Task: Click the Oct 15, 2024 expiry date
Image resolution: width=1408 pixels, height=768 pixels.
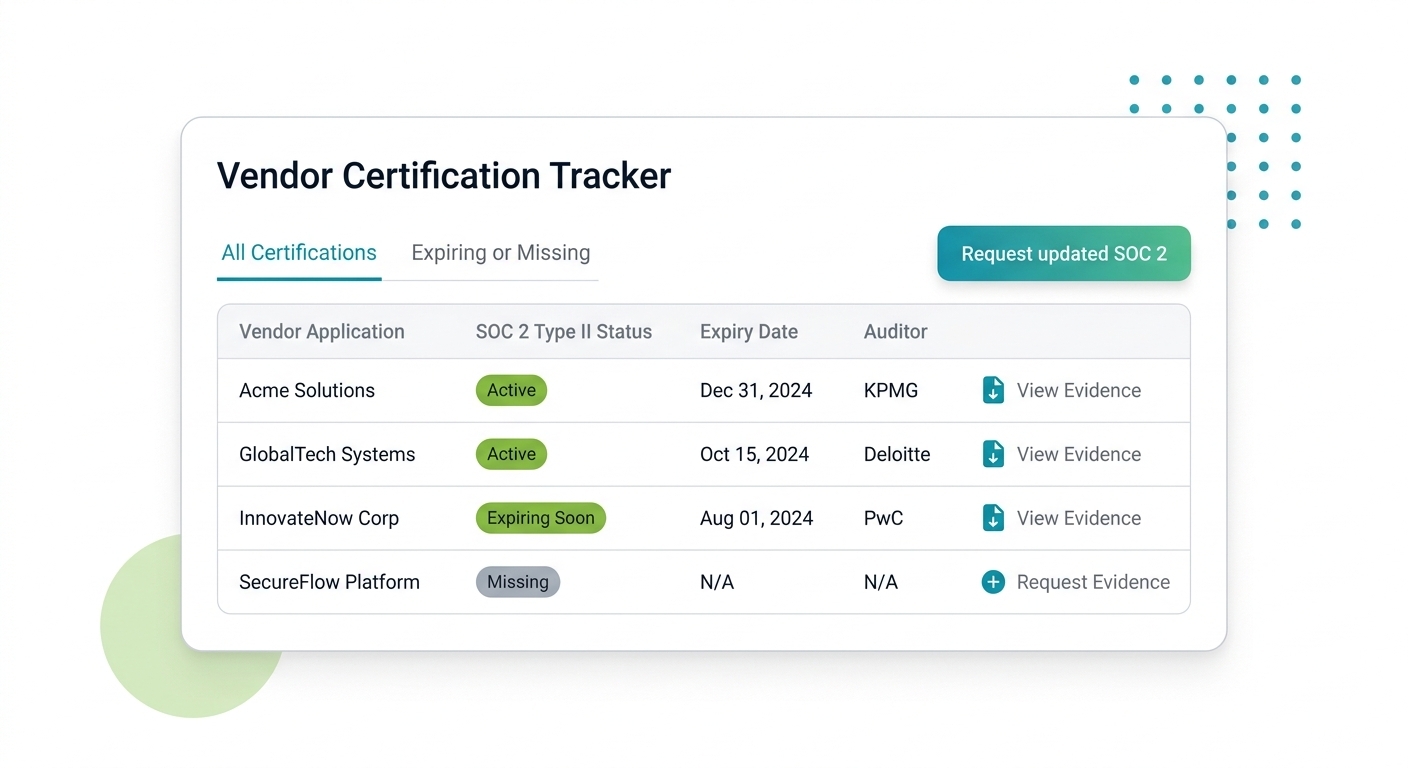Action: [x=754, y=454]
